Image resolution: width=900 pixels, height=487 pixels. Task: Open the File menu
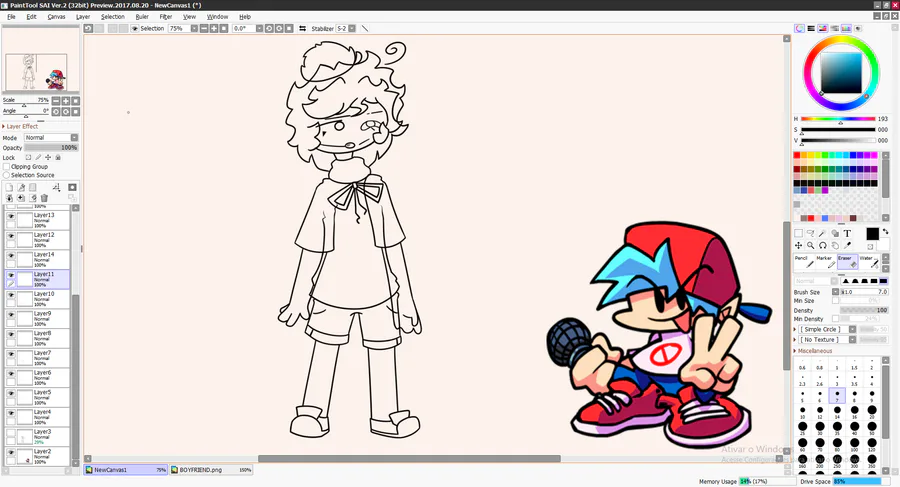11,17
